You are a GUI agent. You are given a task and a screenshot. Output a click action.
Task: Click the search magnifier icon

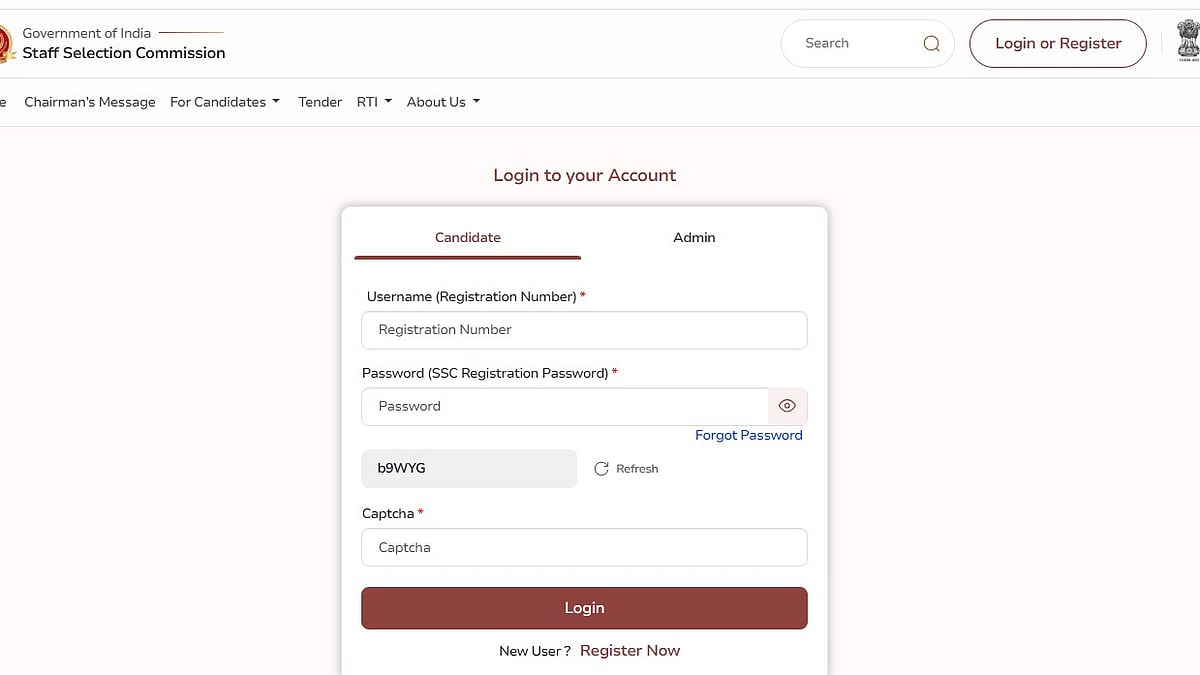pos(931,43)
